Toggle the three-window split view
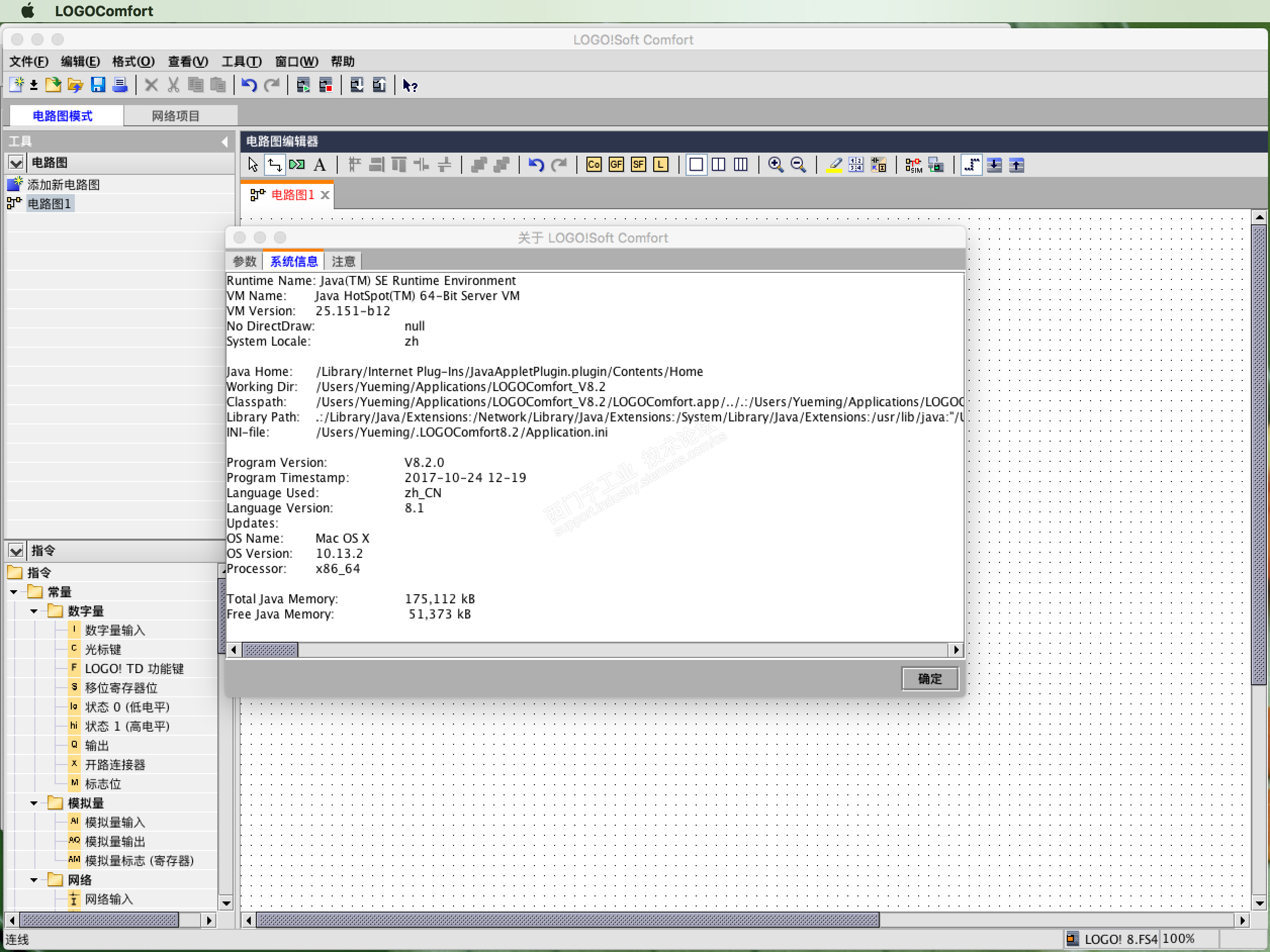This screenshot has height=952, width=1270. point(741,165)
